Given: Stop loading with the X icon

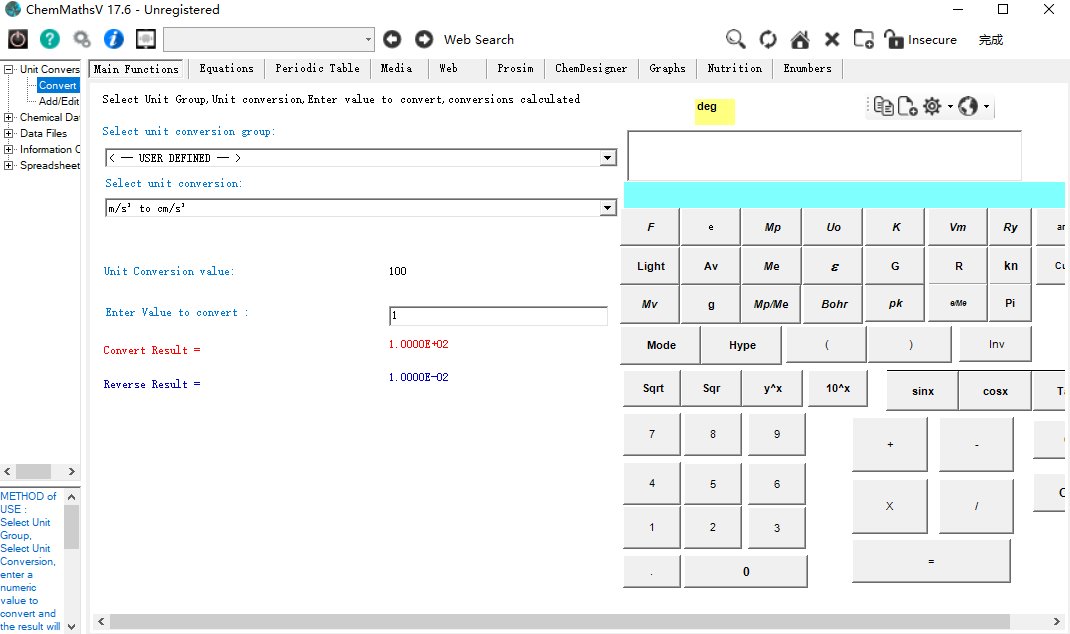Looking at the screenshot, I should tap(832, 39).
